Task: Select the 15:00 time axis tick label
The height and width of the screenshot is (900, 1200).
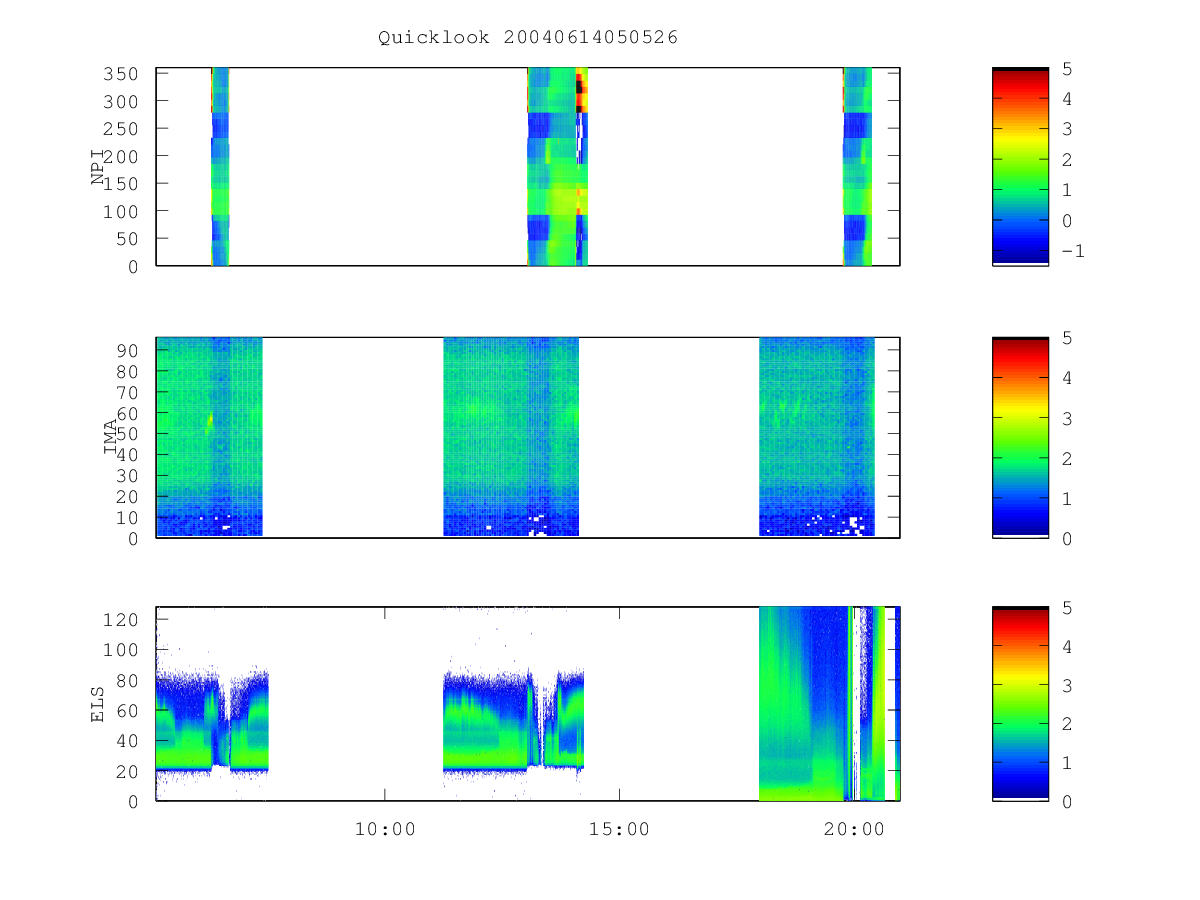Action: (619, 829)
